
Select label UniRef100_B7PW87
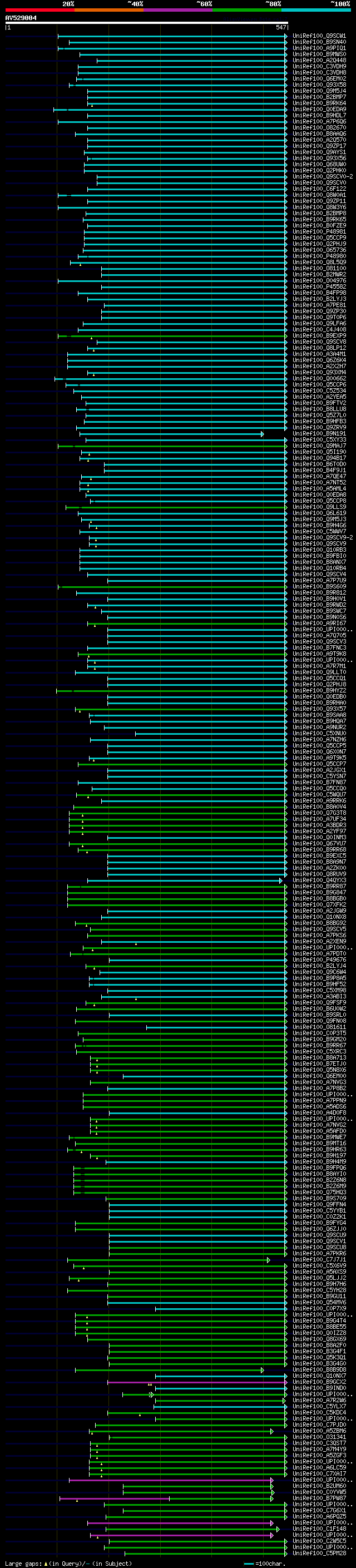point(319,1498)
